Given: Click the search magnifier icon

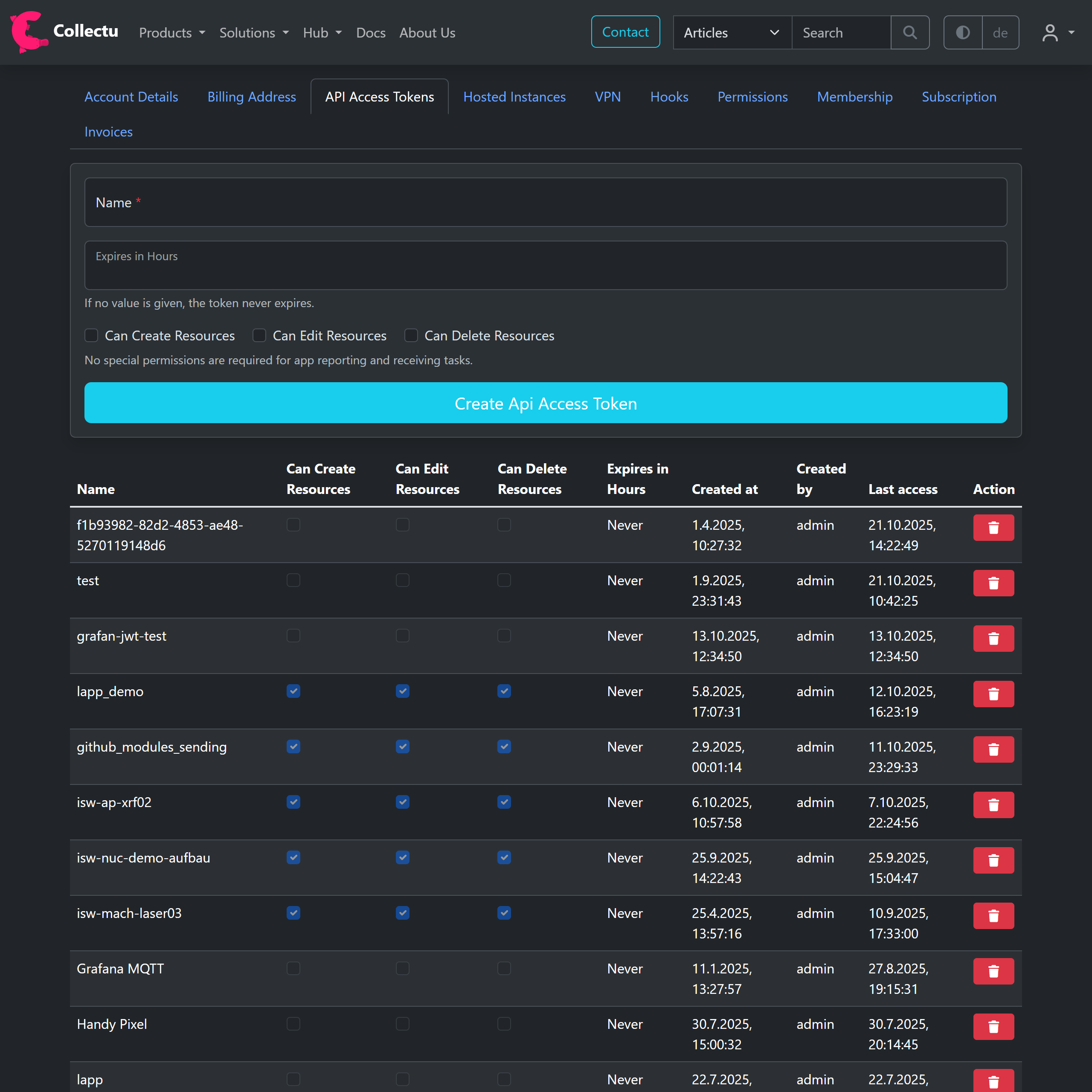Looking at the screenshot, I should (909, 33).
